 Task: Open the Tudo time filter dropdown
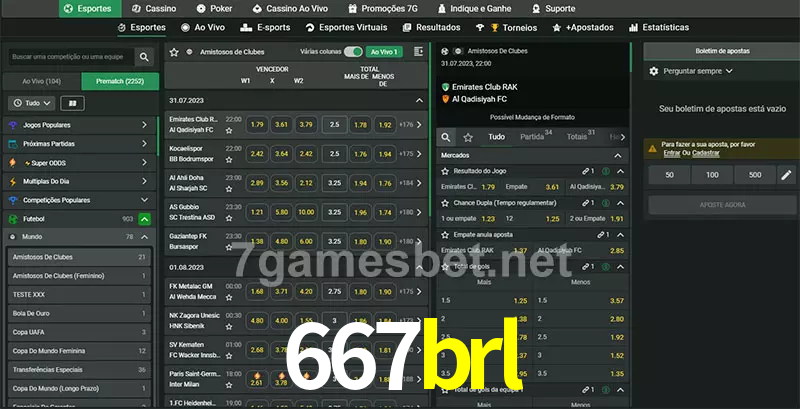[31, 103]
